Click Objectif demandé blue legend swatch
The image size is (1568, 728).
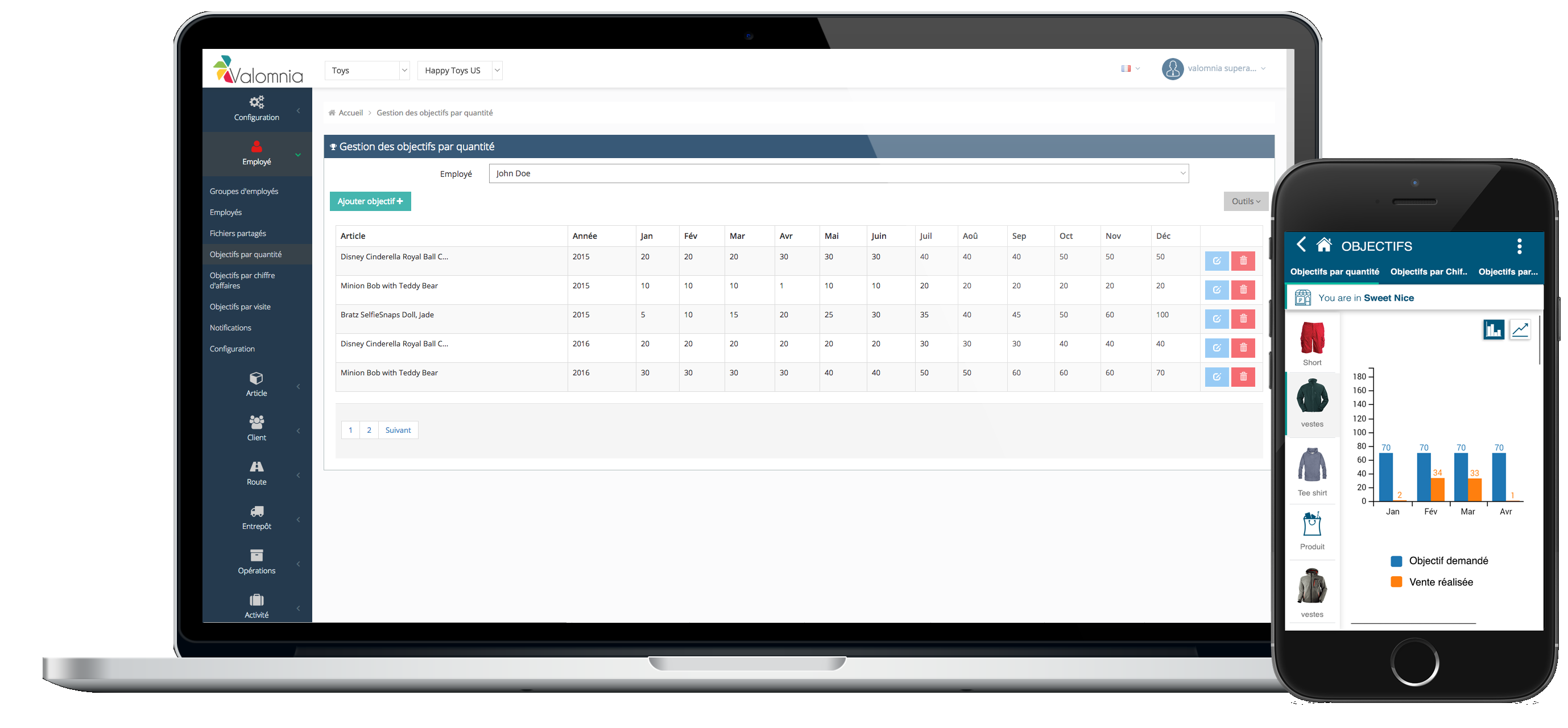1396,561
